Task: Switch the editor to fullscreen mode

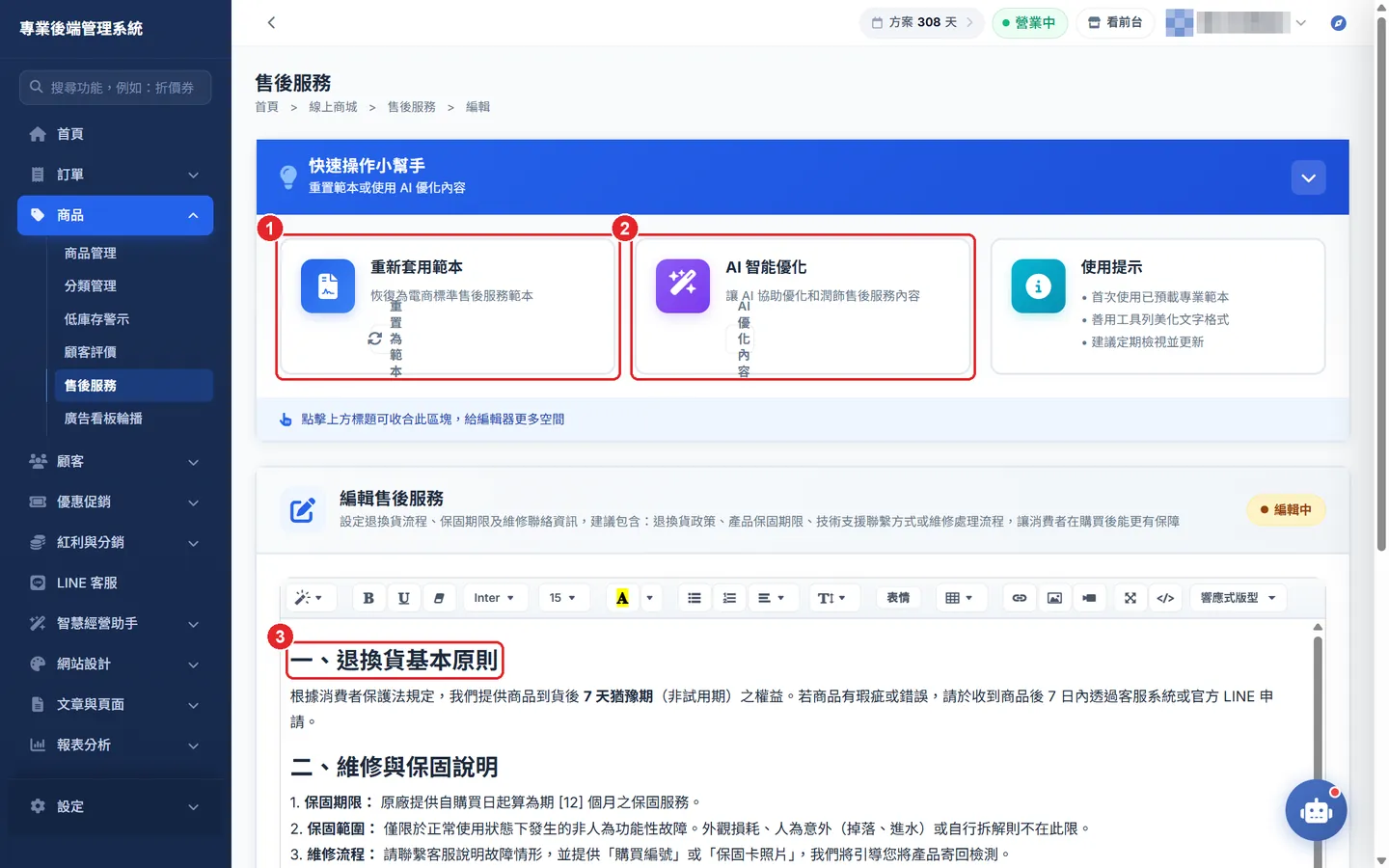Action: tap(1130, 598)
